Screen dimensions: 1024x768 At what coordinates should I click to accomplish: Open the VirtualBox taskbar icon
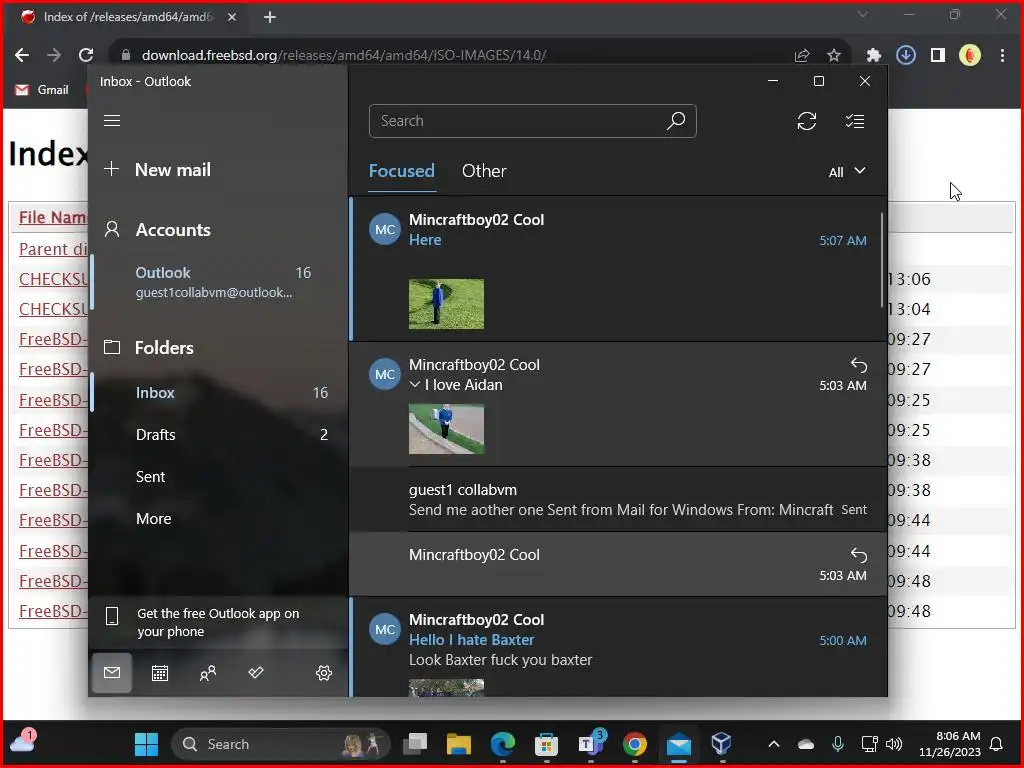coord(721,744)
